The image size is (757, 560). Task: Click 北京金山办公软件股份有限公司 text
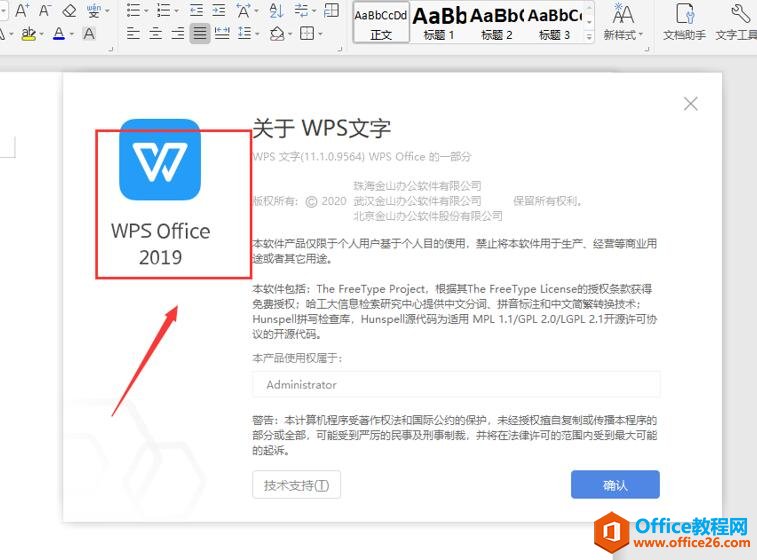pyautogui.click(x=428, y=216)
